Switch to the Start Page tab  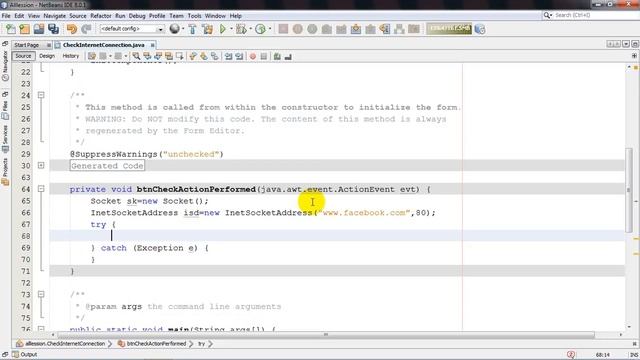click(x=27, y=45)
